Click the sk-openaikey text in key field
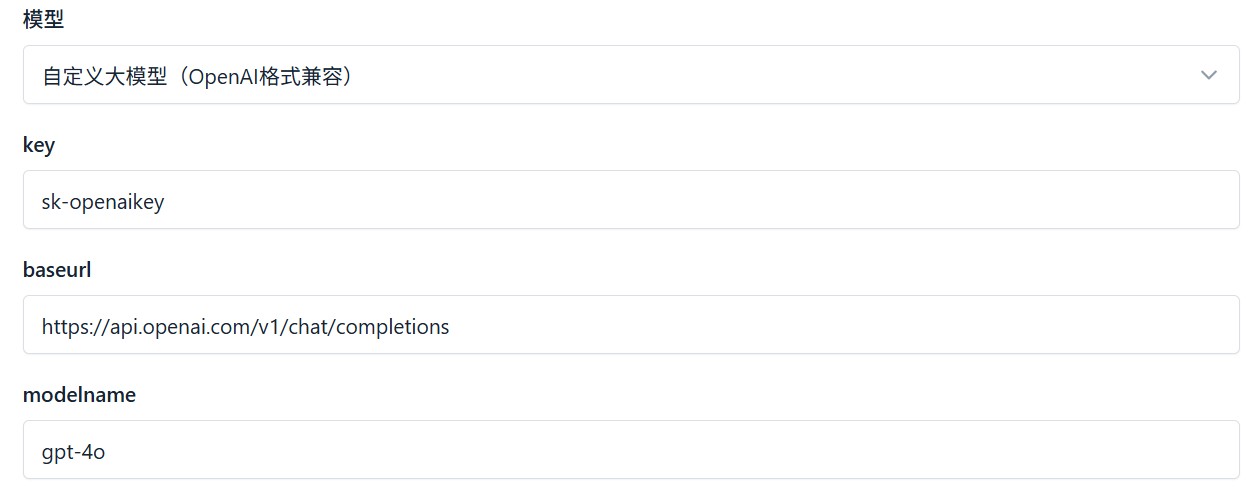1258x490 pixels. 103,201
